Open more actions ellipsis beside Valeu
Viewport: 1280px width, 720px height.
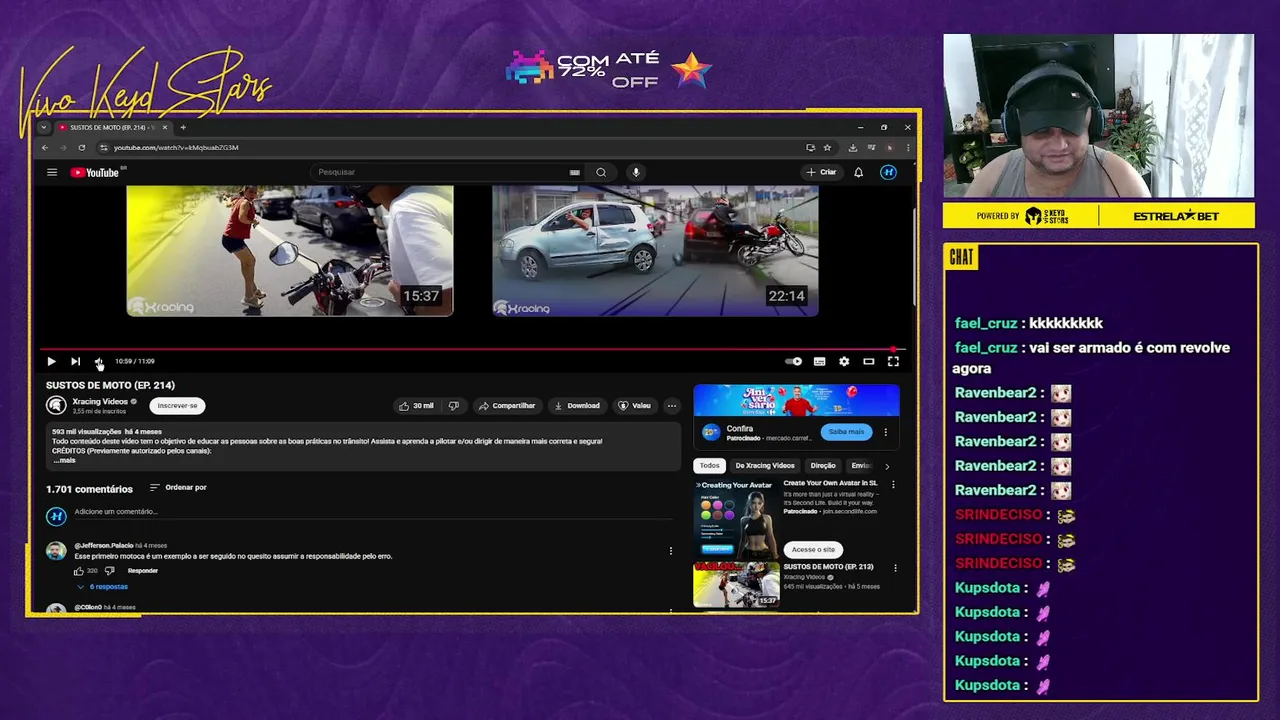click(672, 405)
